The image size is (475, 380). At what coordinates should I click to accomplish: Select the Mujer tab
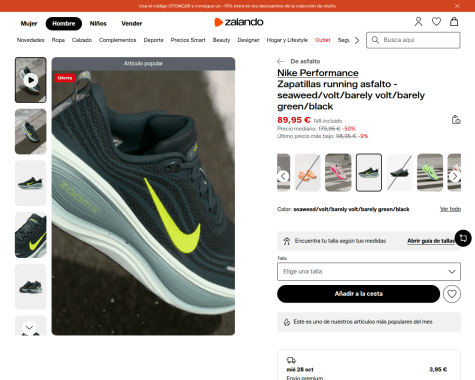pyautogui.click(x=29, y=24)
